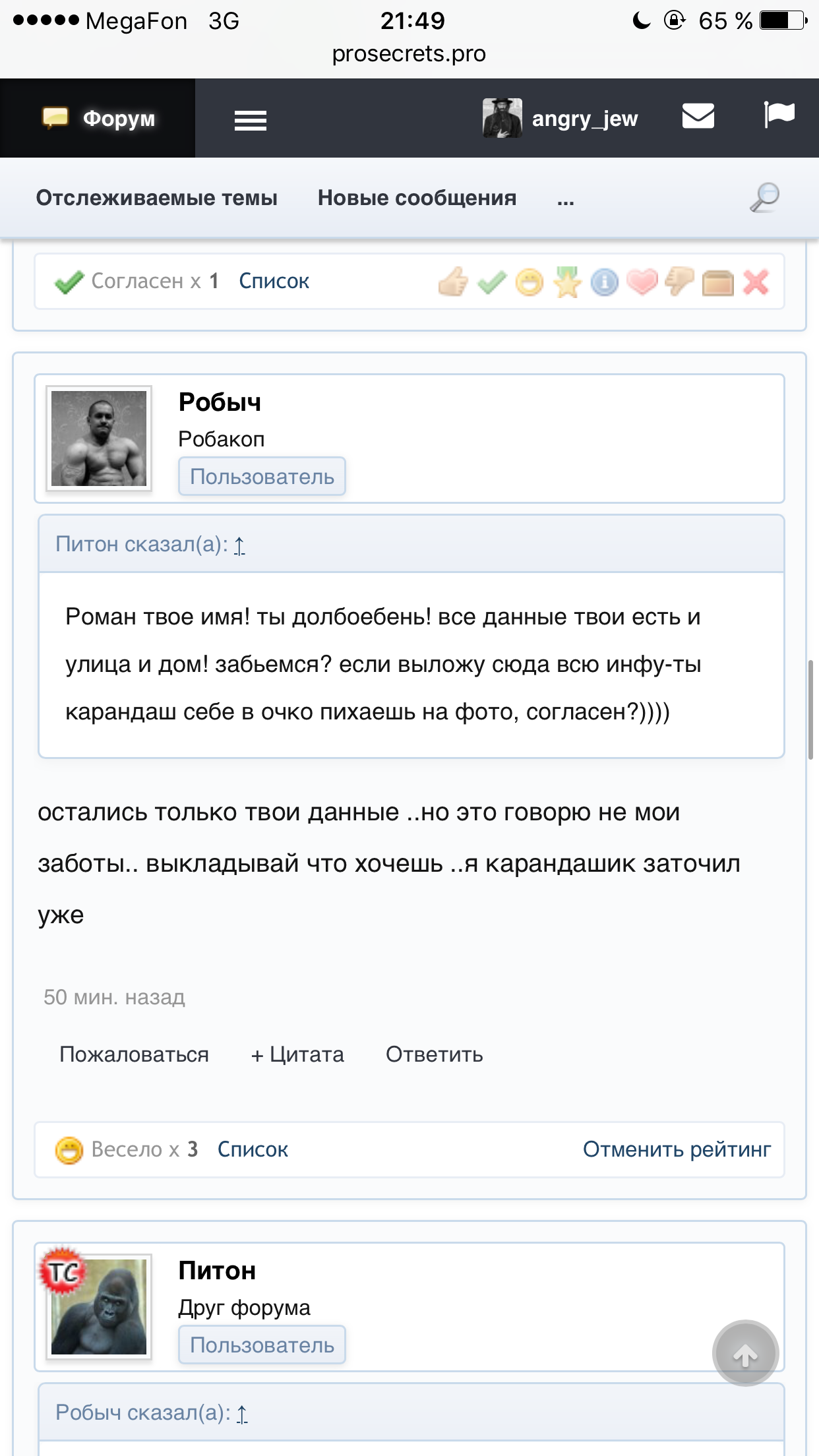Rate the post with thumbs down

(x=679, y=282)
